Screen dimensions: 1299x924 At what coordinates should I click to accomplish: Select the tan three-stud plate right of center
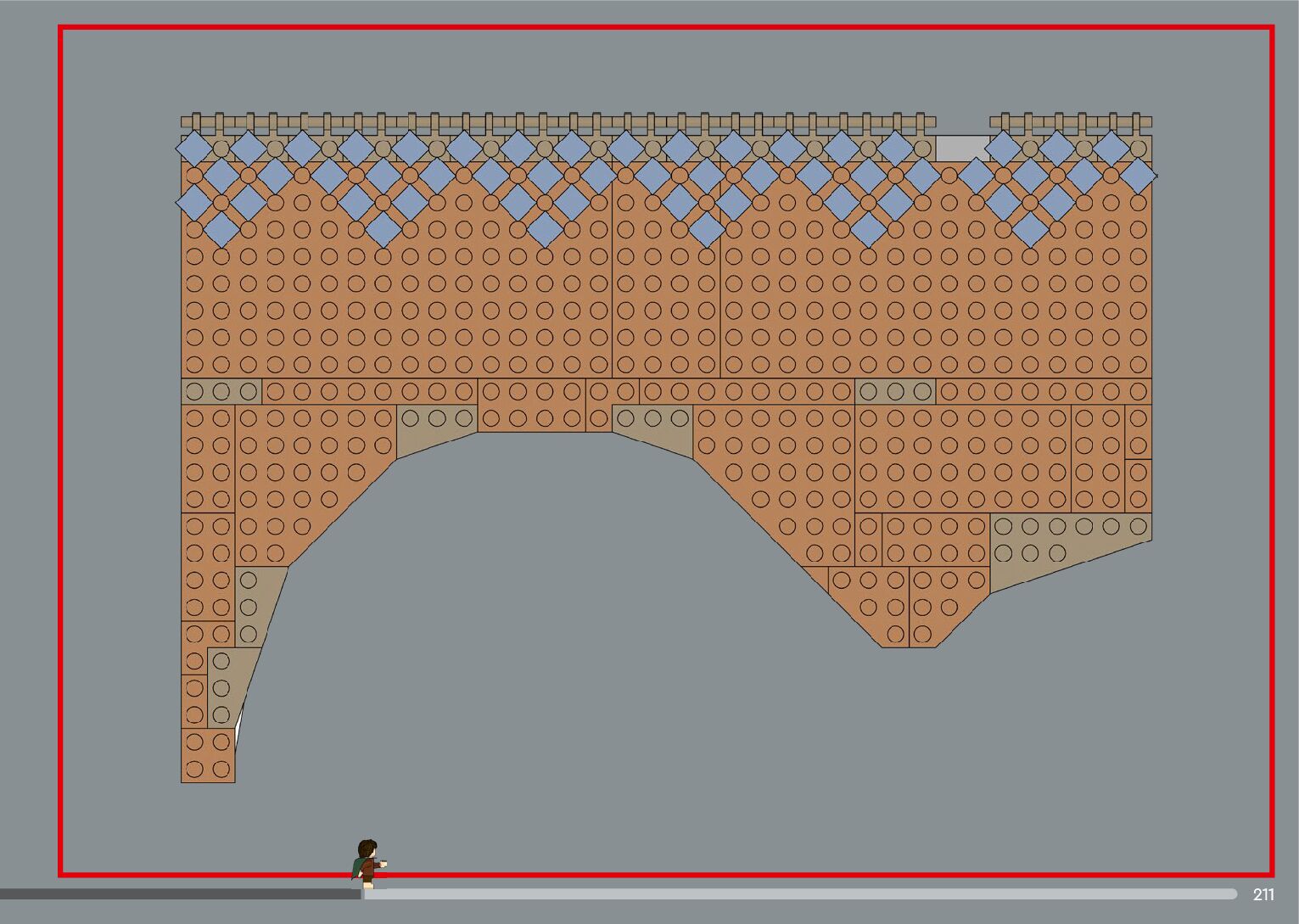[894, 391]
